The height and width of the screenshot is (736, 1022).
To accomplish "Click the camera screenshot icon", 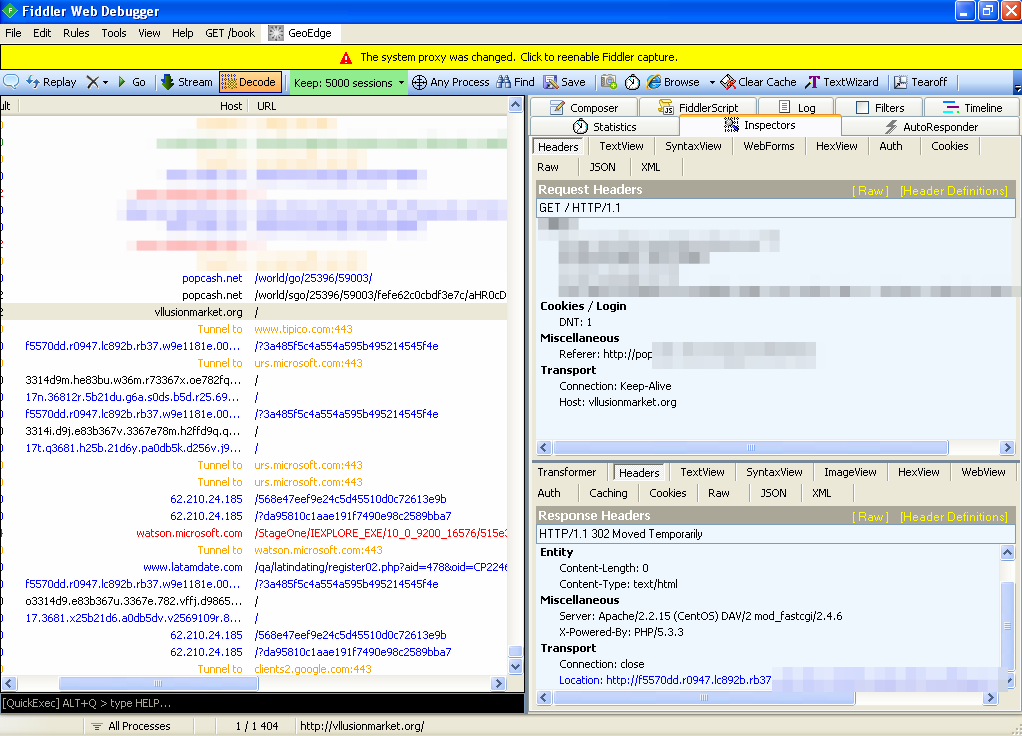I will [x=609, y=81].
